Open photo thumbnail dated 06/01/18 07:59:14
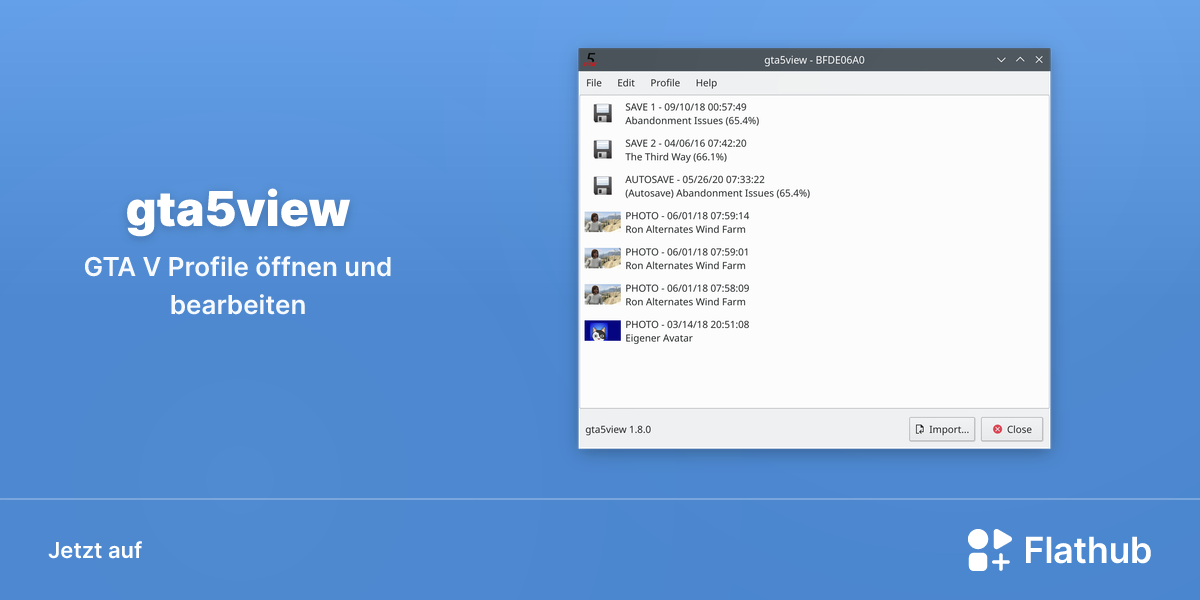This screenshot has height=600, width=1200. (x=602, y=222)
